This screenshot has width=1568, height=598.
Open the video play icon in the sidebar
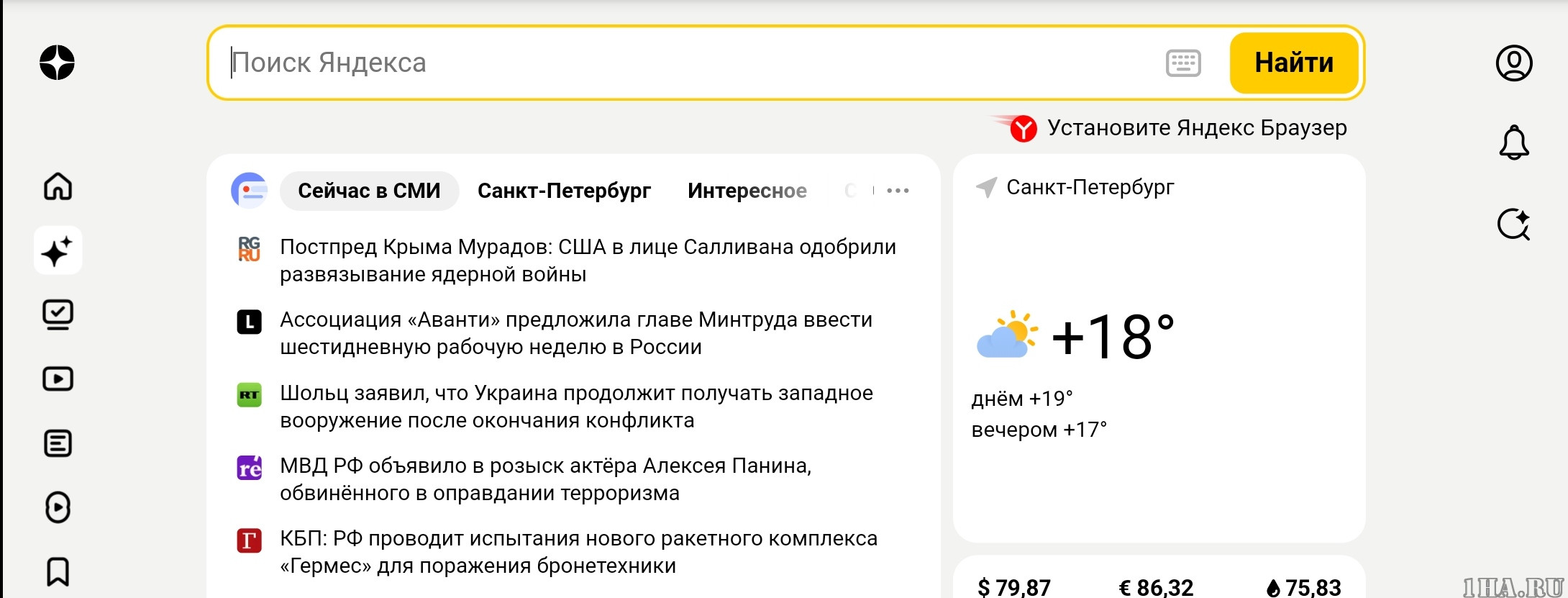[58, 379]
